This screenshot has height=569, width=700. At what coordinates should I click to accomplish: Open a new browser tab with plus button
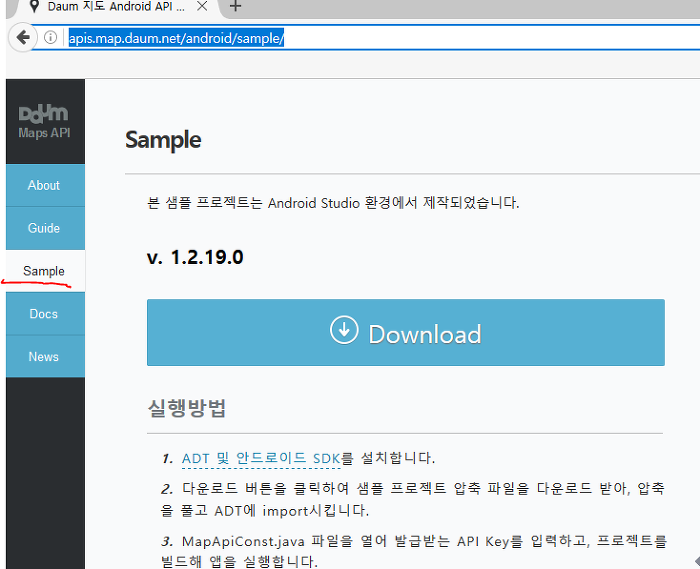(x=235, y=6)
